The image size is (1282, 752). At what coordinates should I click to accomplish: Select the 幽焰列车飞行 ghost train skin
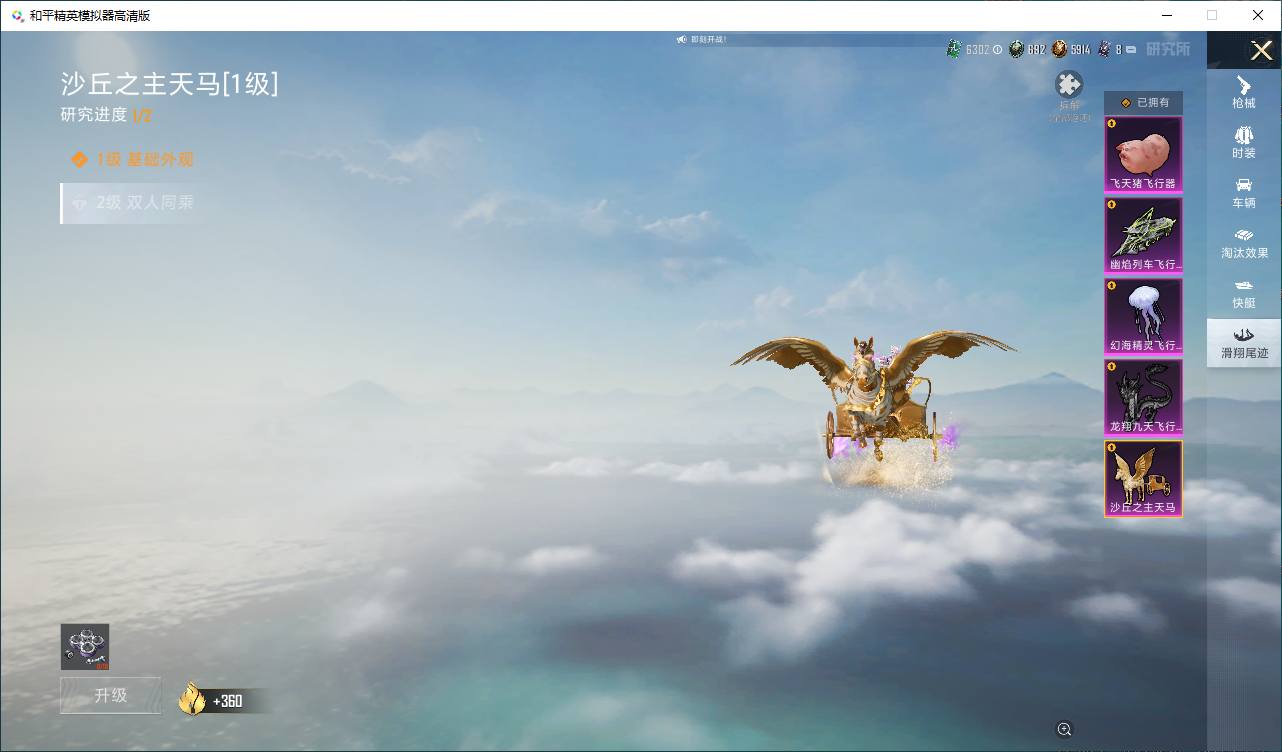1143,235
